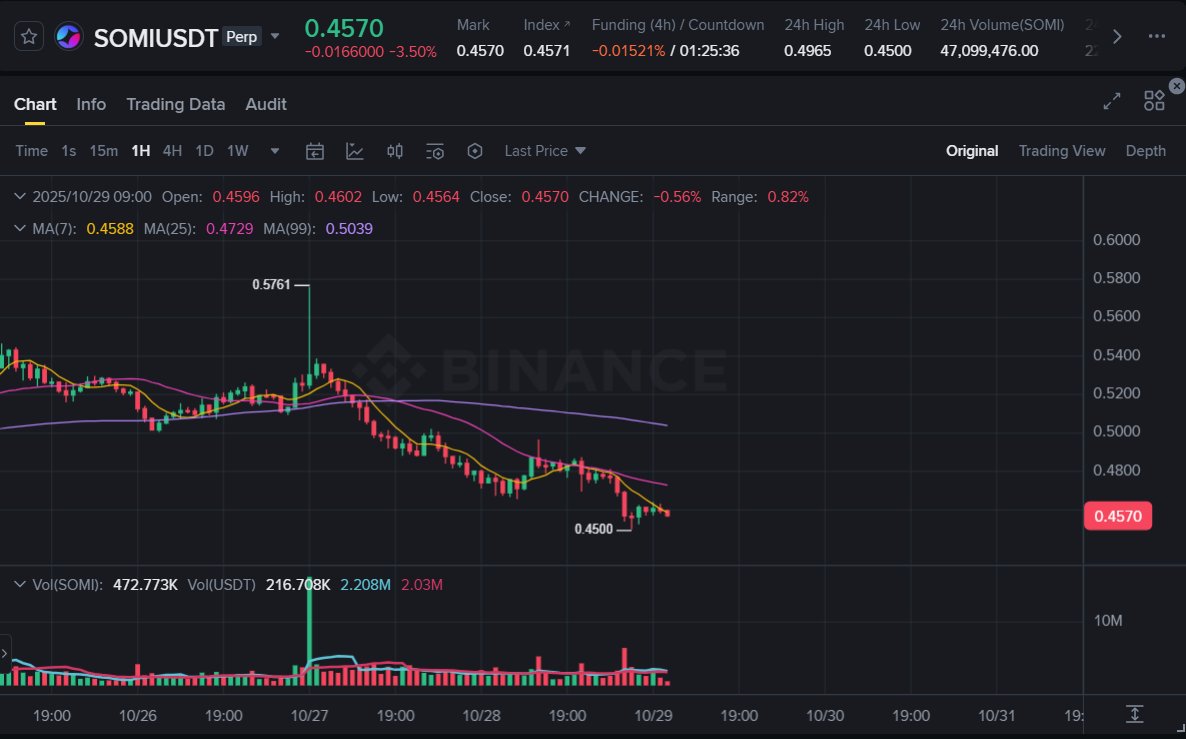Collapse the OHLC data row chevron
The image size is (1186, 739).
tap(20, 197)
